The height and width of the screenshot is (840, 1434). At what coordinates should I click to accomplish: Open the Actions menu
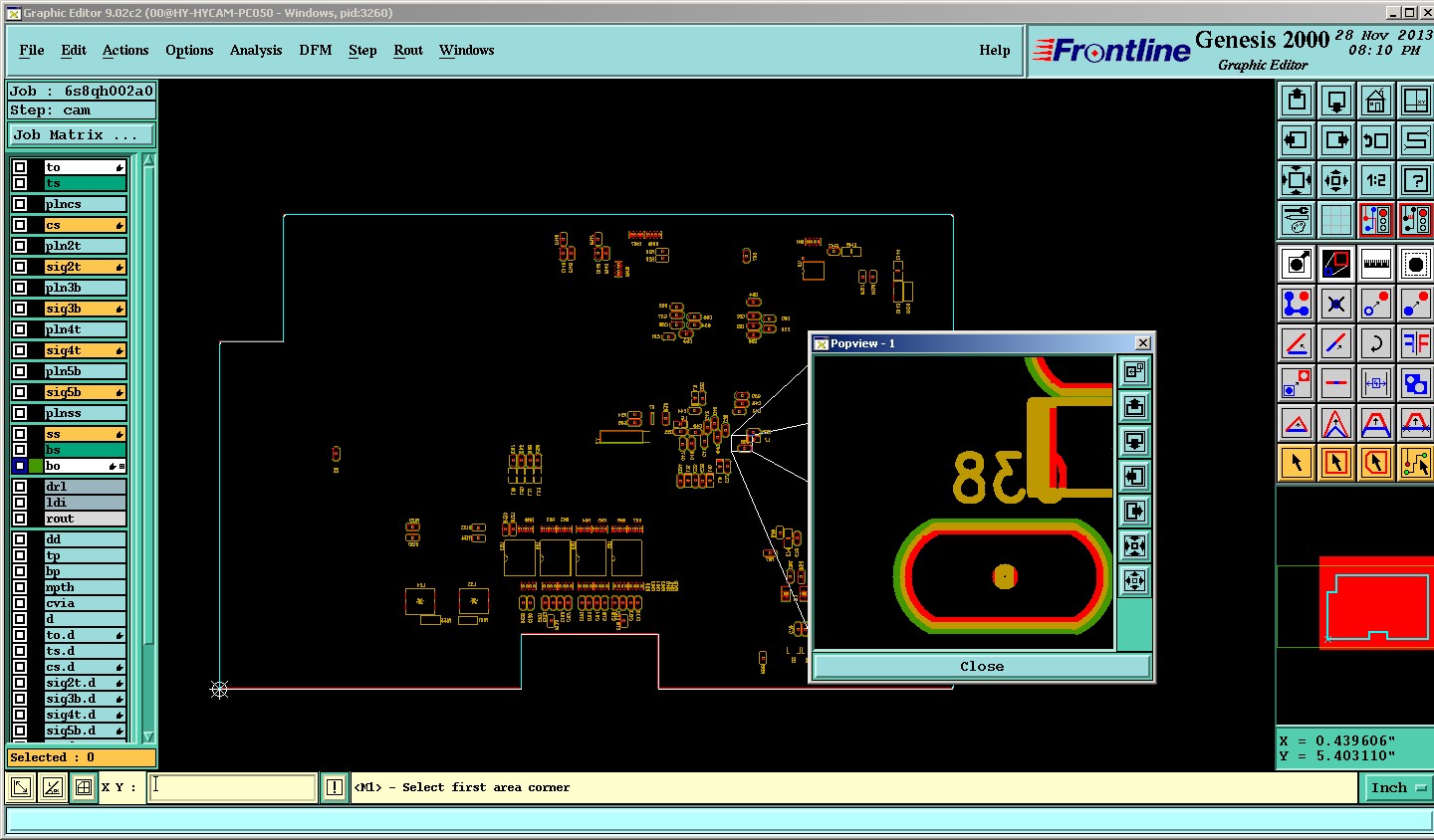point(125,50)
